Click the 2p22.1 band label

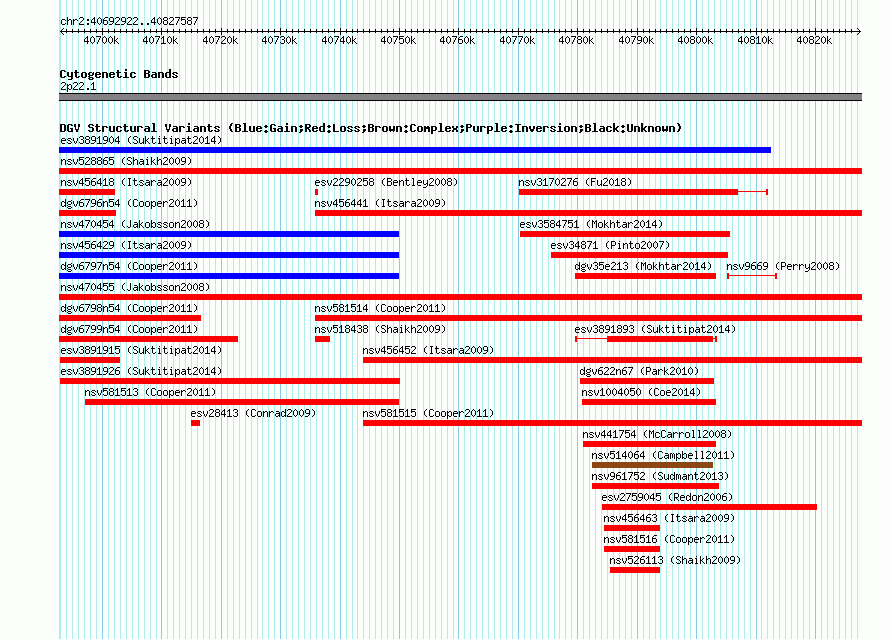coord(78,86)
